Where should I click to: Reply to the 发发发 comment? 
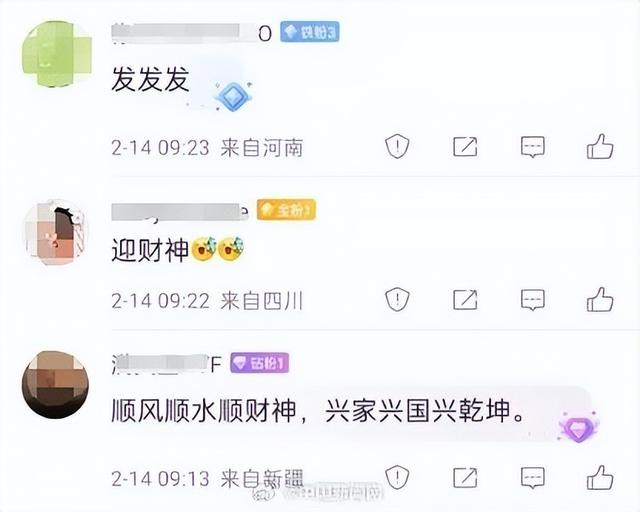point(533,147)
